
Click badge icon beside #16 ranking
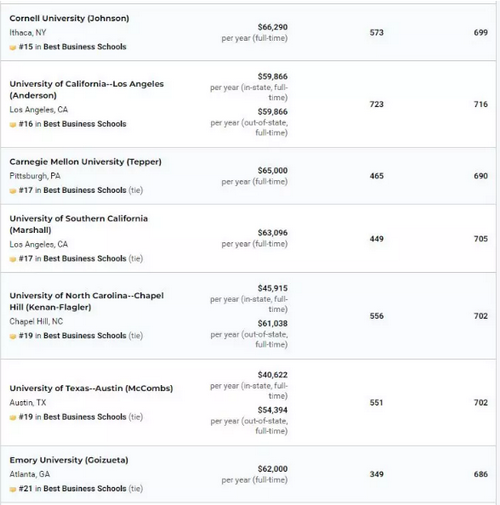tap(13, 125)
